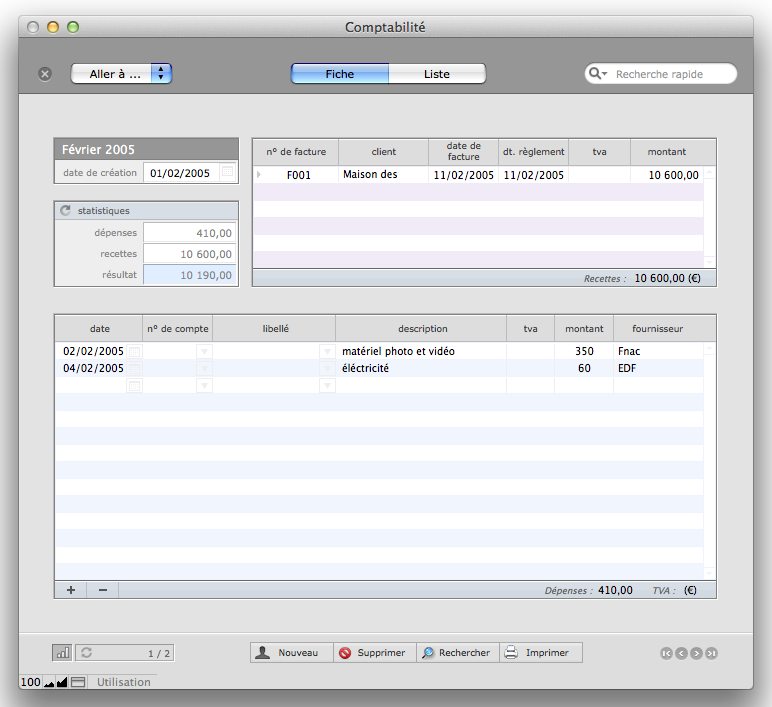Expand n° de compte dropdown in first expense row
772x707 pixels.
(204, 352)
